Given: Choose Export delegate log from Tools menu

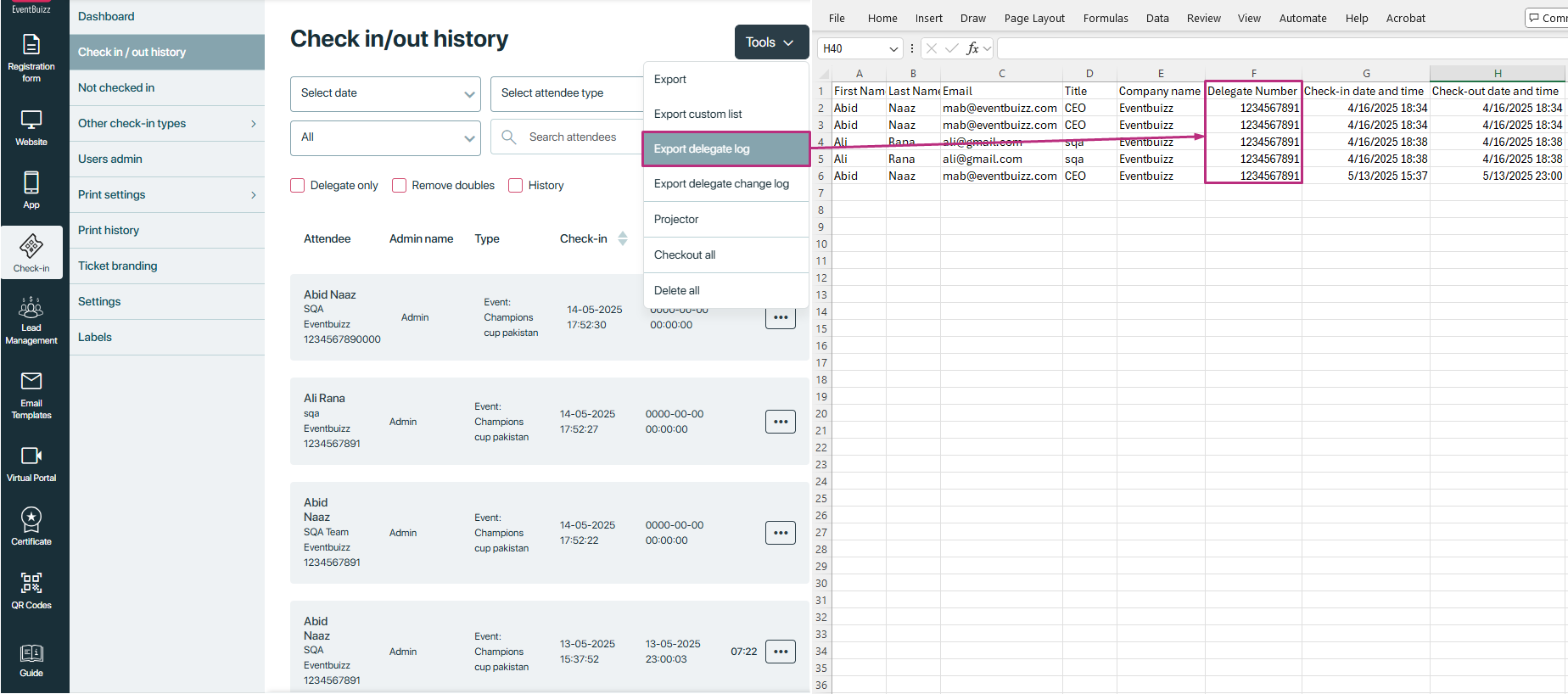Looking at the screenshot, I should (x=725, y=149).
